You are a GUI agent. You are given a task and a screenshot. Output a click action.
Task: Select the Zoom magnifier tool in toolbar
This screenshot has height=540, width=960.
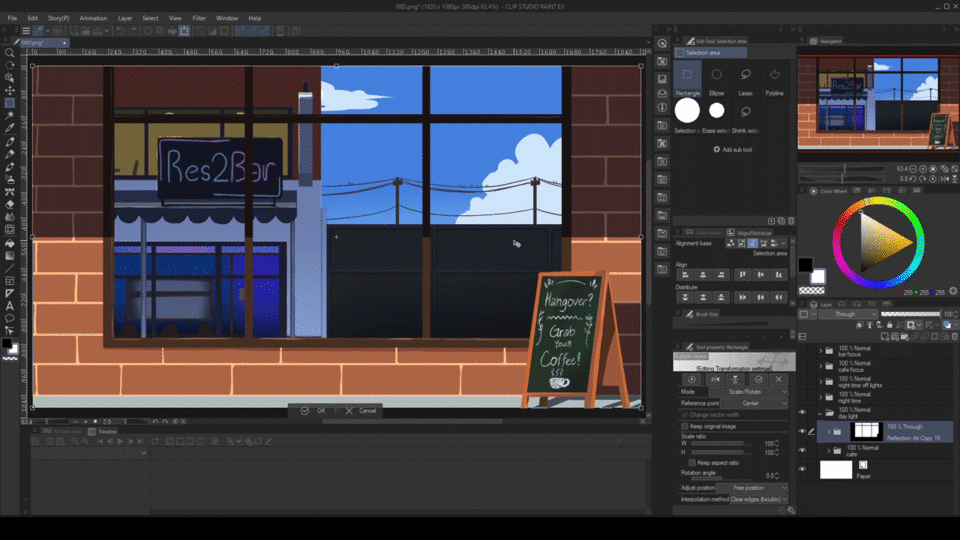click(x=10, y=53)
